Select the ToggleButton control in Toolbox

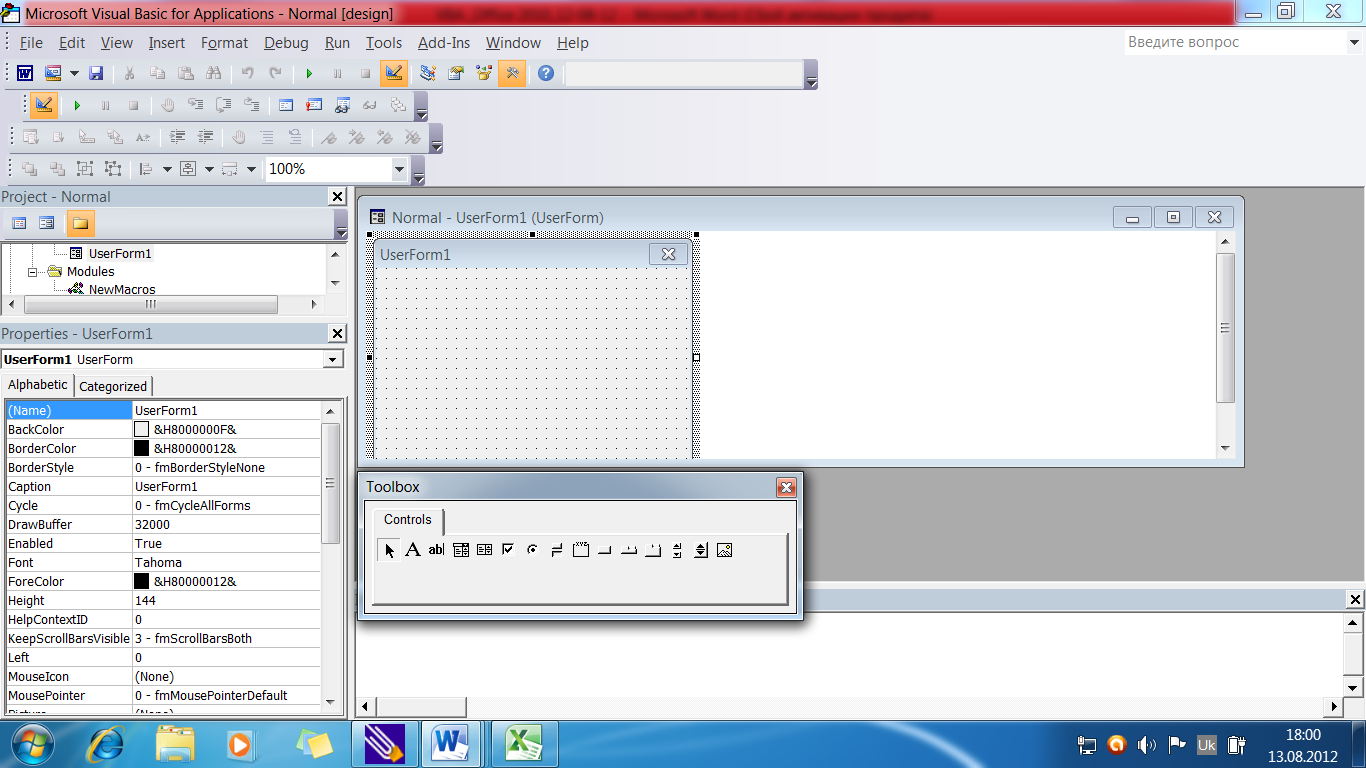coord(557,549)
